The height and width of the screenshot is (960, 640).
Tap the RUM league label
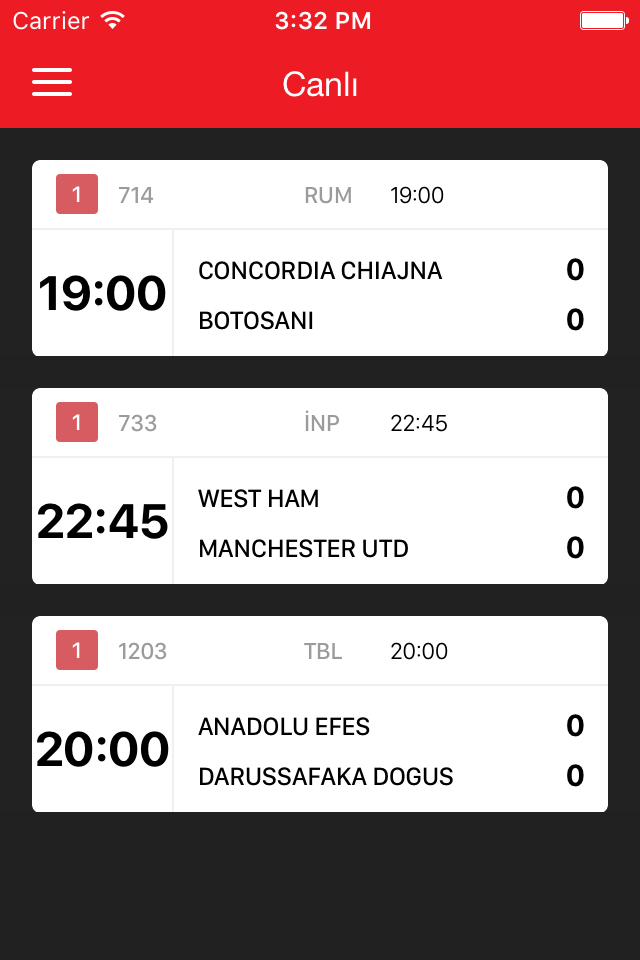[x=328, y=195]
